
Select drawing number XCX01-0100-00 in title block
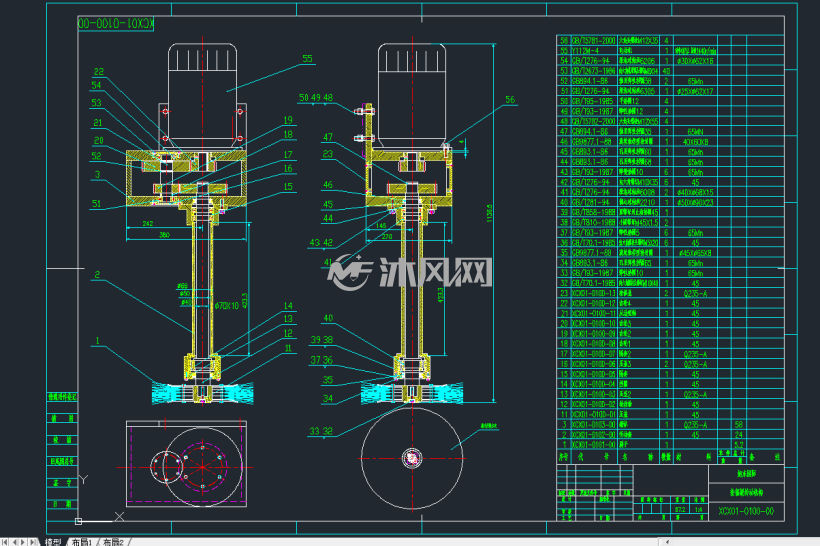pyautogui.click(x=746, y=511)
